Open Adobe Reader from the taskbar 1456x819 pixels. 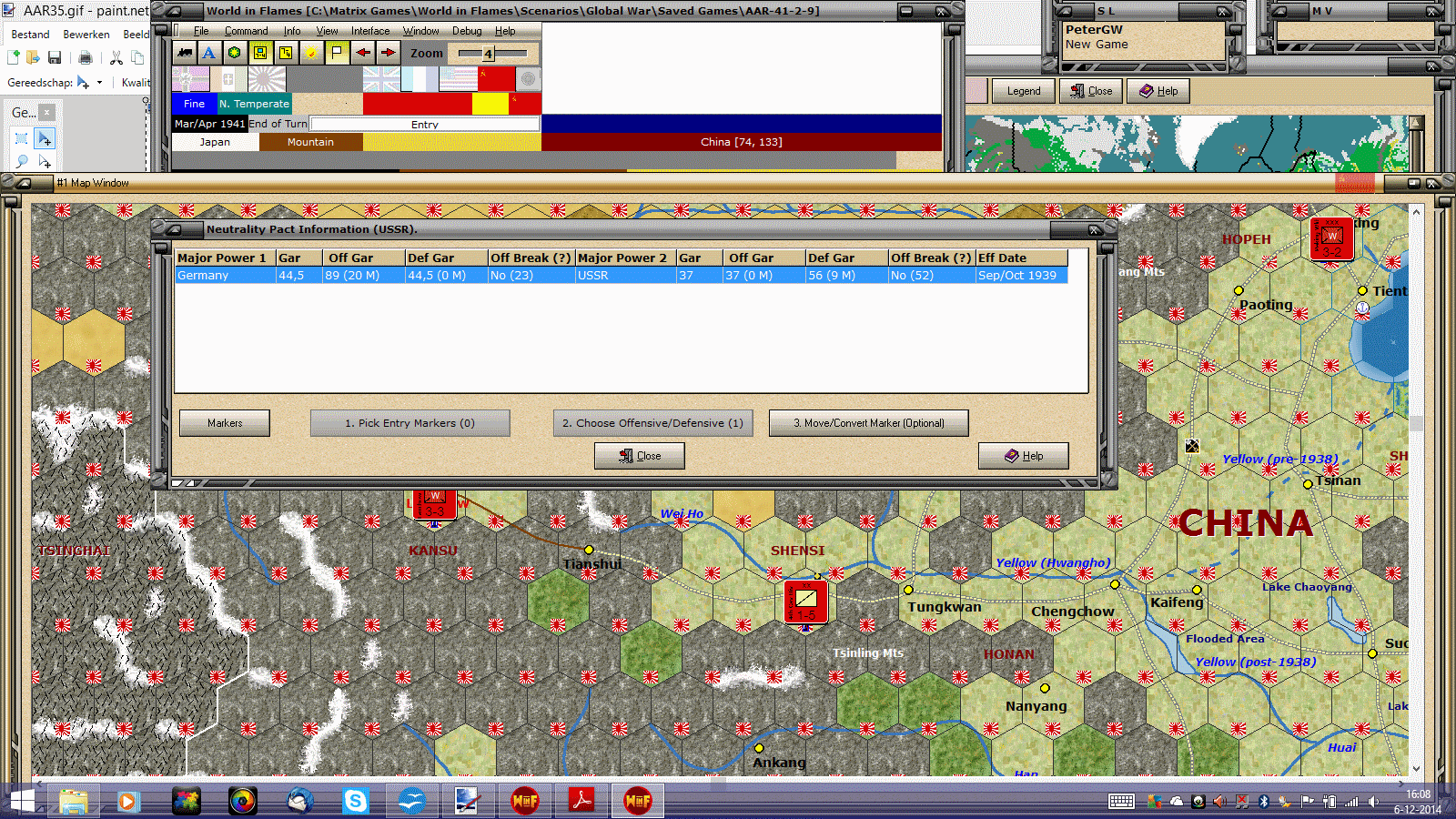click(581, 801)
